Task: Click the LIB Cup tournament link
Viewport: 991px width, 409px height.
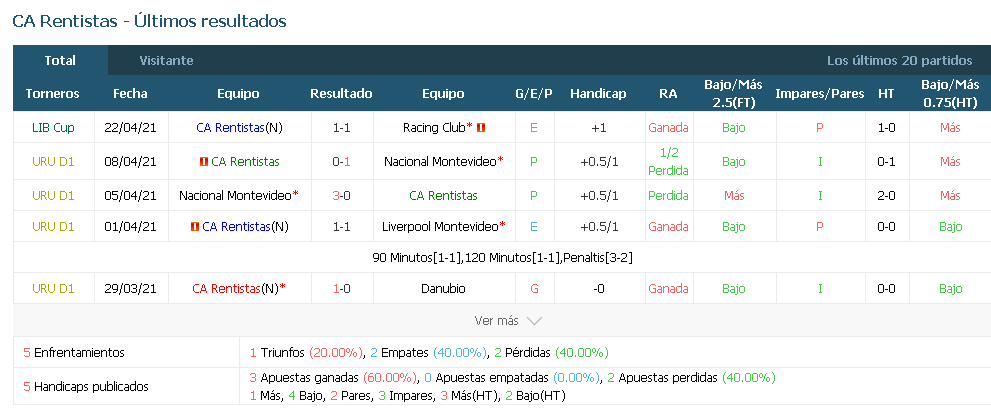Action: (53, 128)
